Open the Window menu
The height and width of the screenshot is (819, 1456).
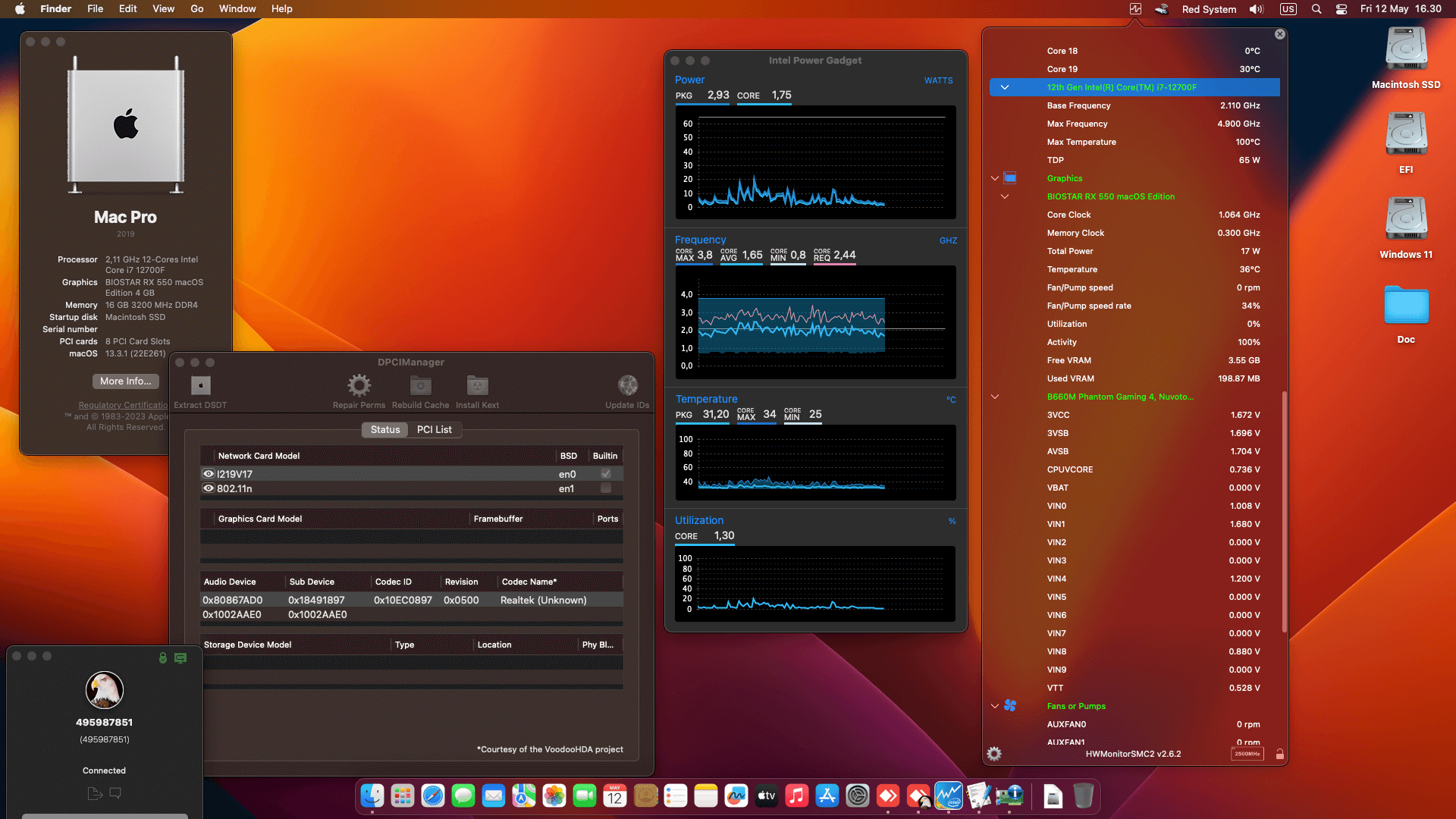(237, 9)
